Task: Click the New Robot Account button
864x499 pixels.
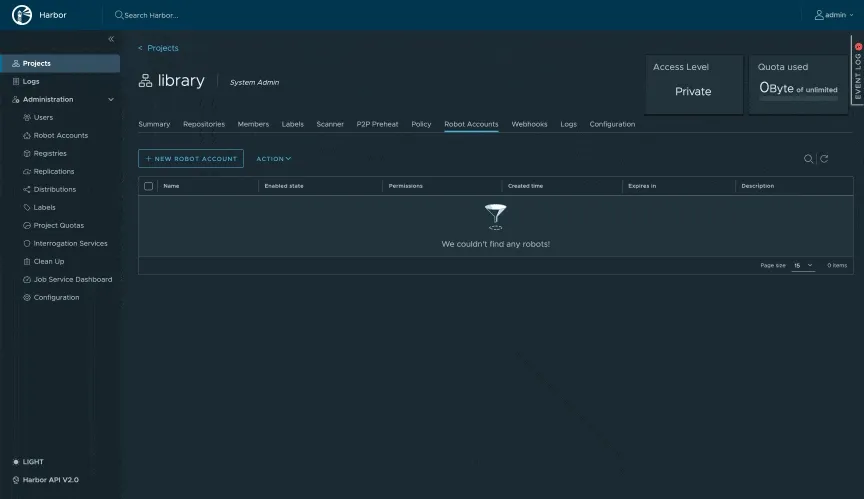Action: tap(190, 159)
